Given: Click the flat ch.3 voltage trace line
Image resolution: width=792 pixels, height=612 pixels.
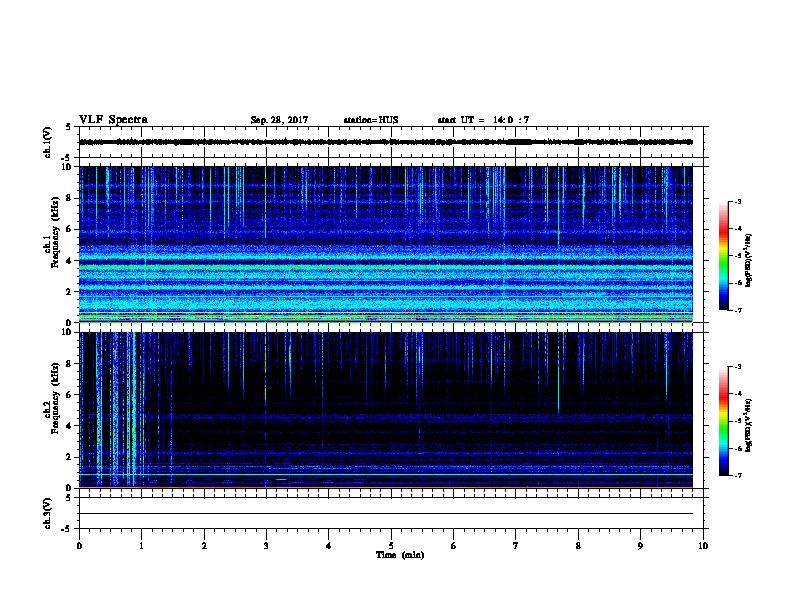Looking at the screenshot, I should coord(386,514).
